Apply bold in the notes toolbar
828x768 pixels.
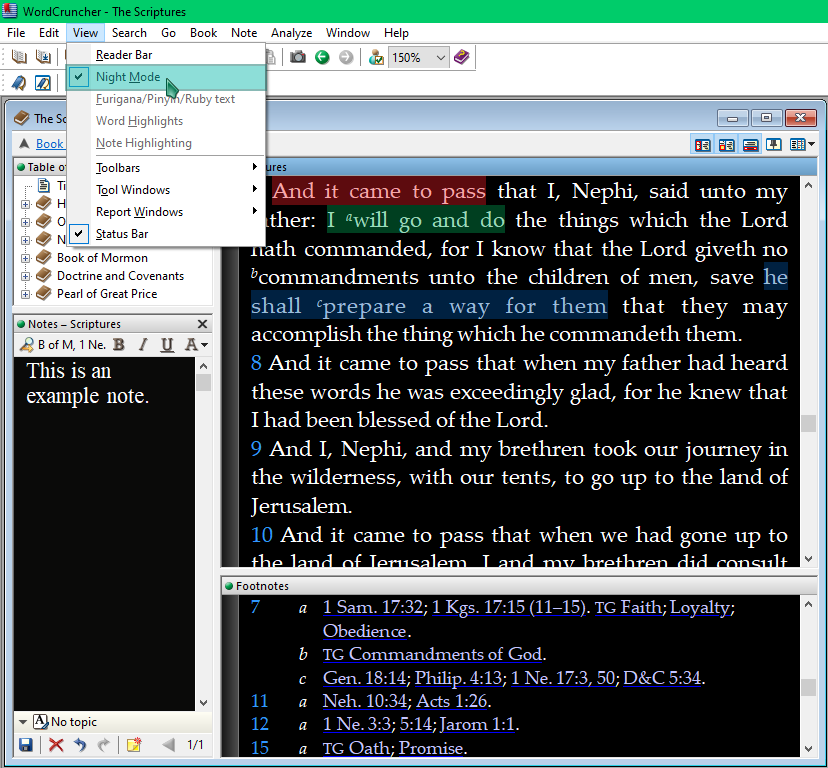(x=119, y=345)
